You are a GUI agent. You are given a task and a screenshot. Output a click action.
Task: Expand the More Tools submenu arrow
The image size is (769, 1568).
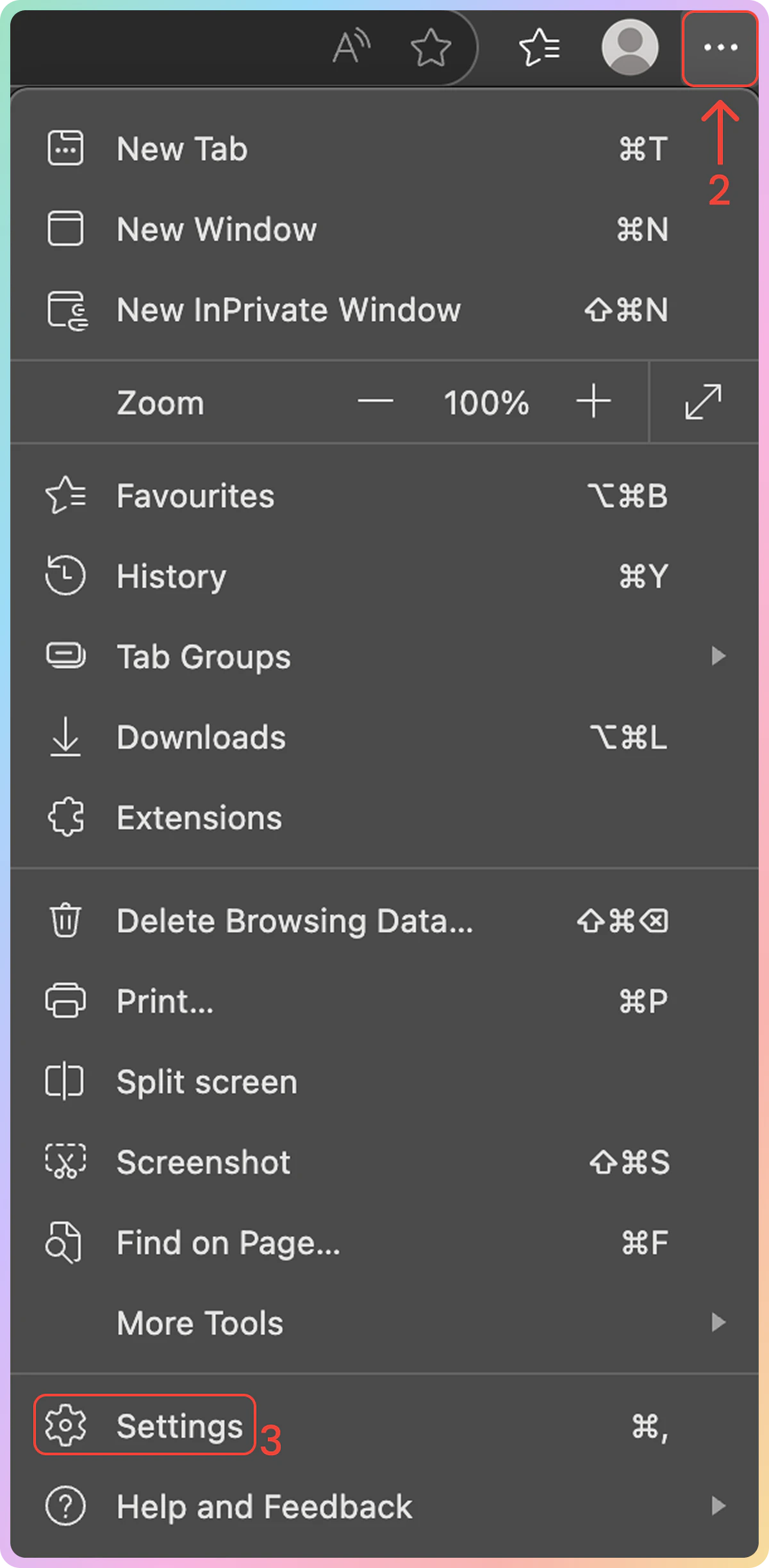pyautogui.click(x=718, y=1323)
